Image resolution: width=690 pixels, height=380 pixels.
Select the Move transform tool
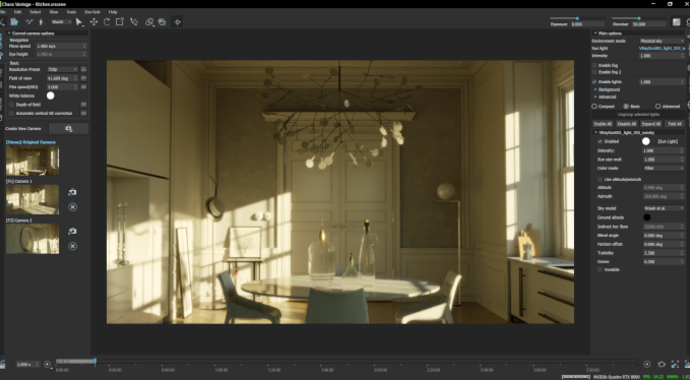[93, 22]
